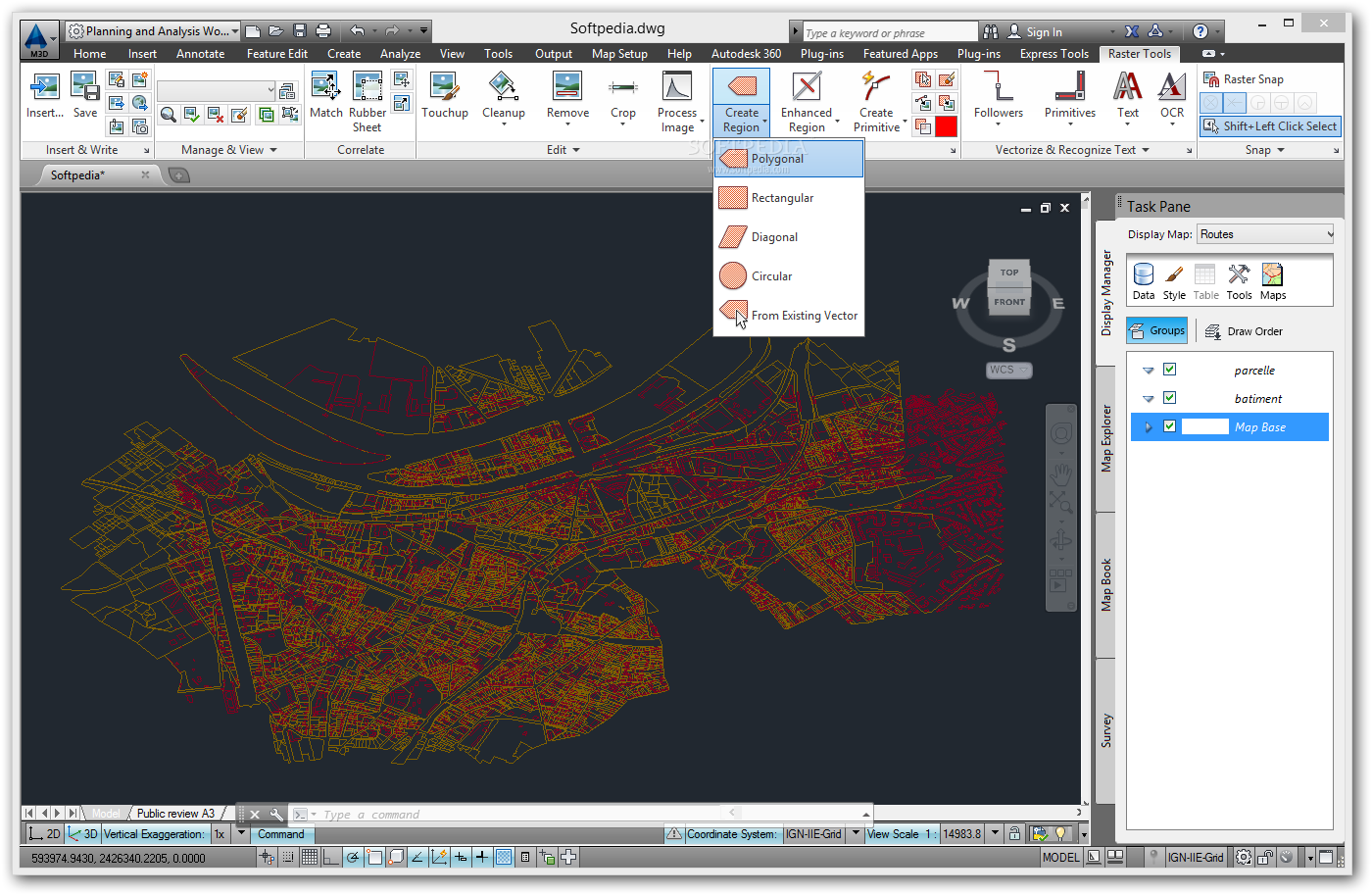Expand the Map Base layer tree arrow
This screenshot has width=1372, height=895.
click(1148, 427)
